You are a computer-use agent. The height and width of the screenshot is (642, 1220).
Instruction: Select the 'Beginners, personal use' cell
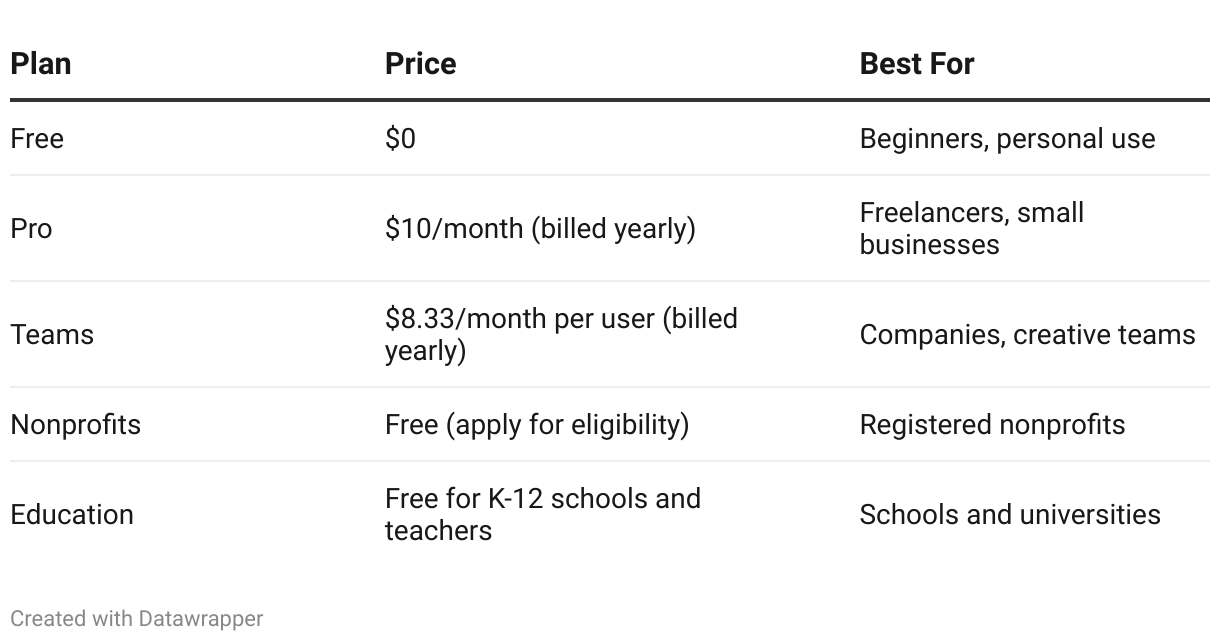pyautogui.click(x=1007, y=139)
